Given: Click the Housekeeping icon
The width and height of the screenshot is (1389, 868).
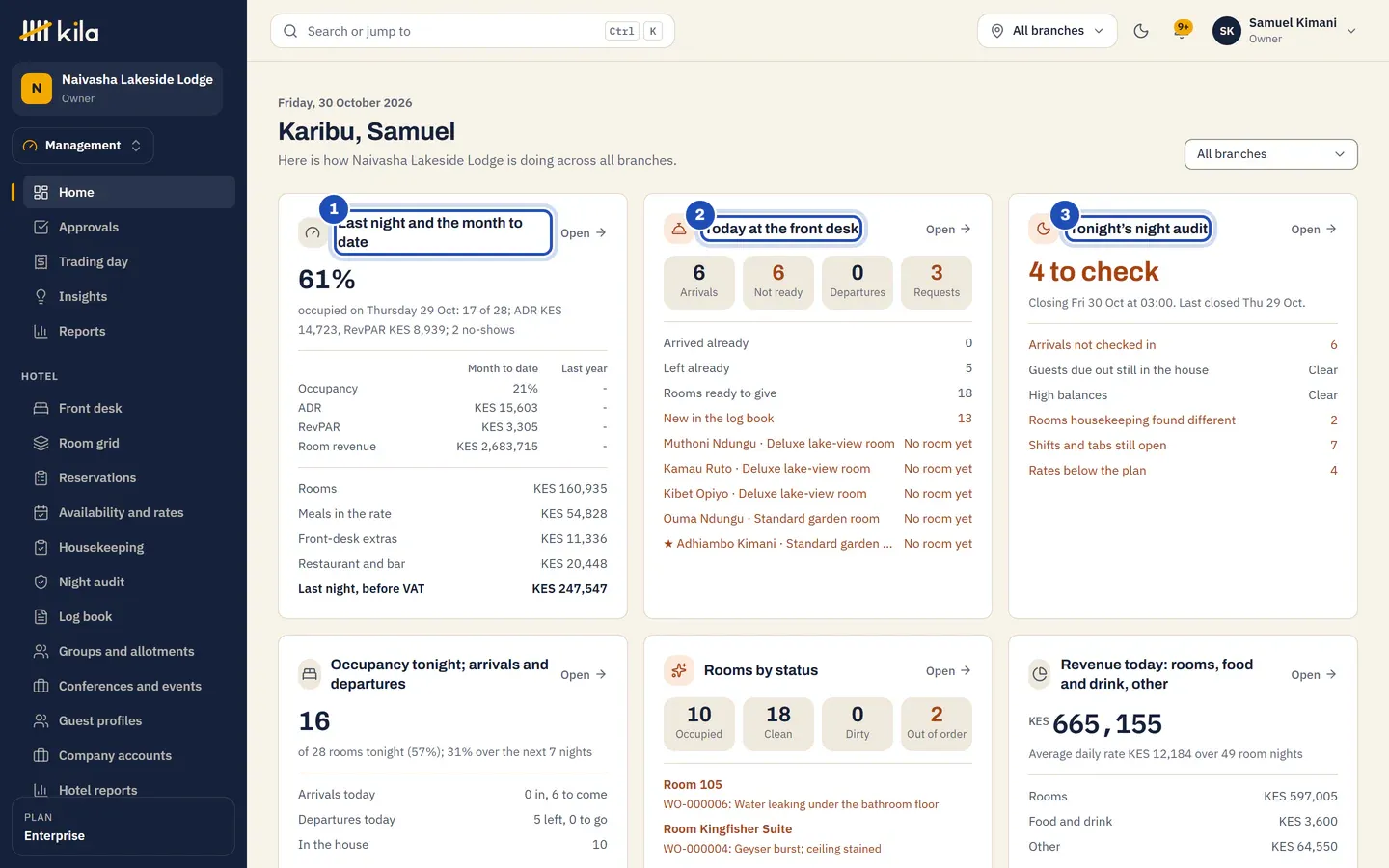Looking at the screenshot, I should pos(41,548).
